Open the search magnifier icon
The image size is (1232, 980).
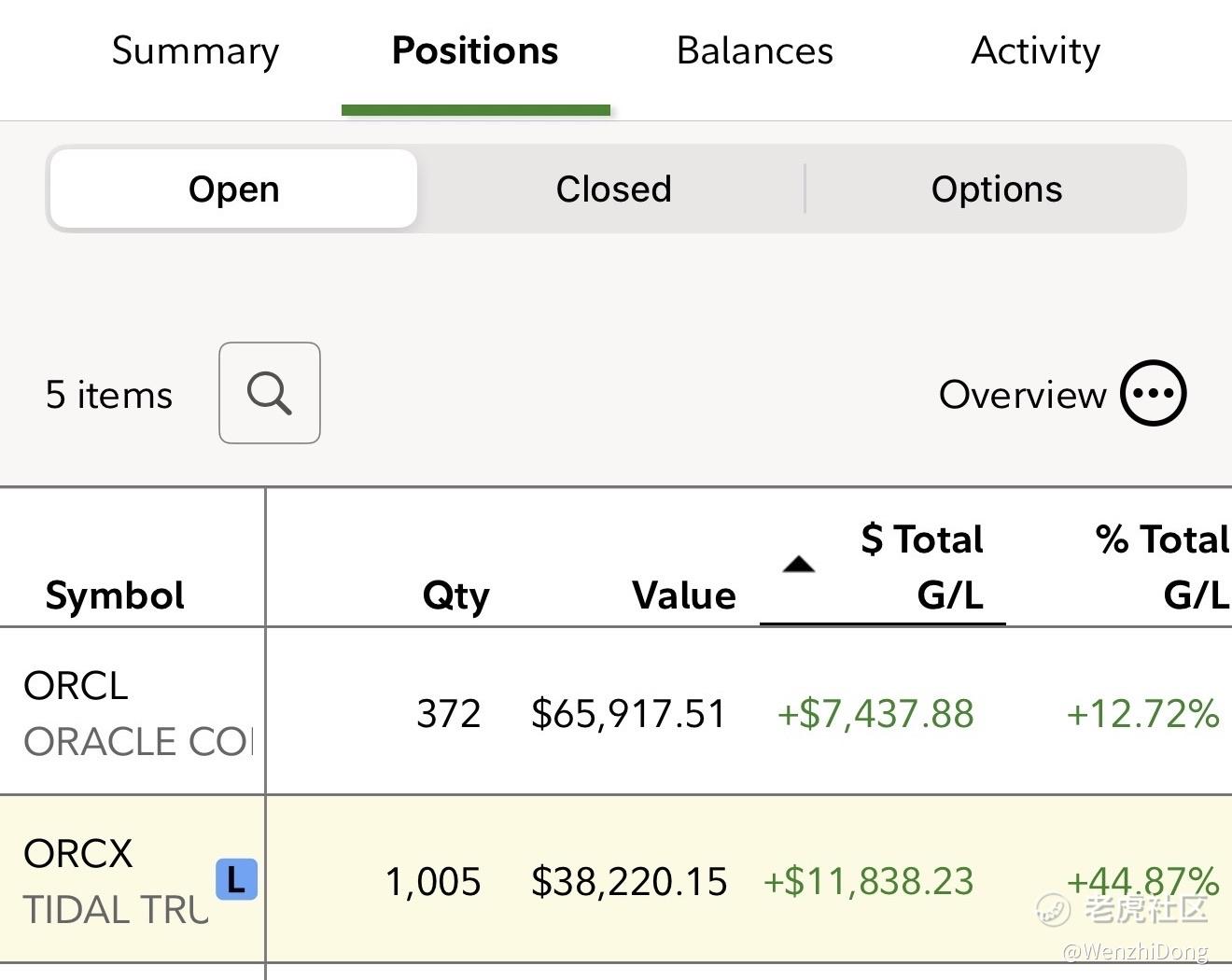coord(269,393)
